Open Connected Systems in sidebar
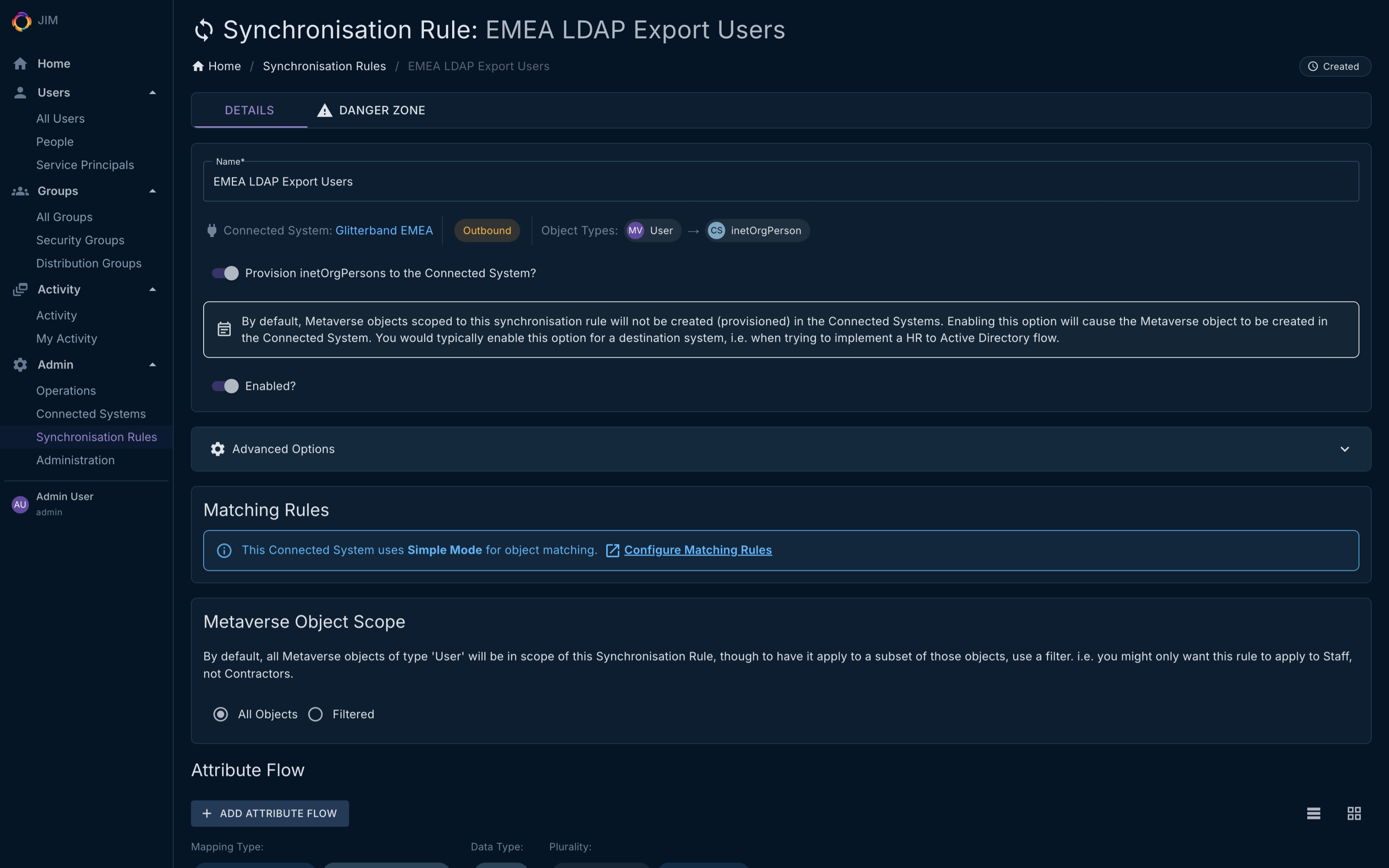 pyautogui.click(x=91, y=414)
